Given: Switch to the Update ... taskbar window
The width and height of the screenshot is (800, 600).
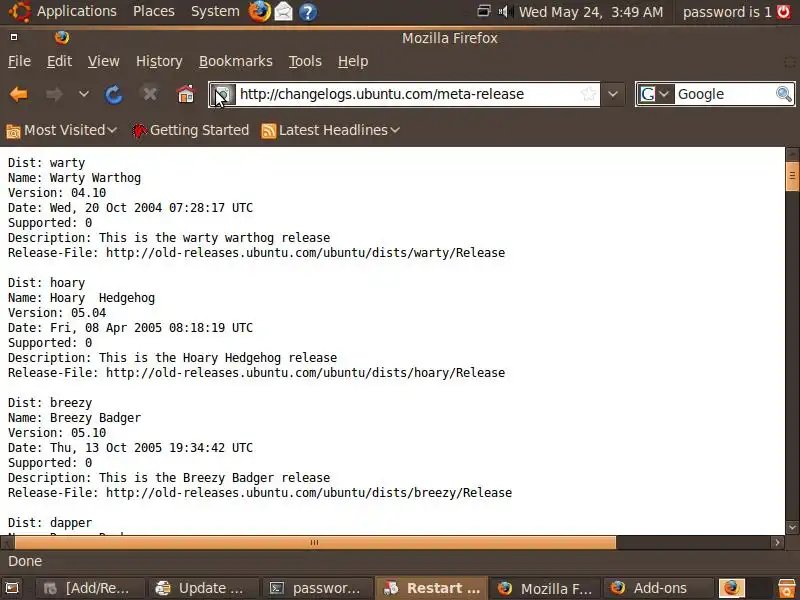Looking at the screenshot, I should tap(203, 588).
